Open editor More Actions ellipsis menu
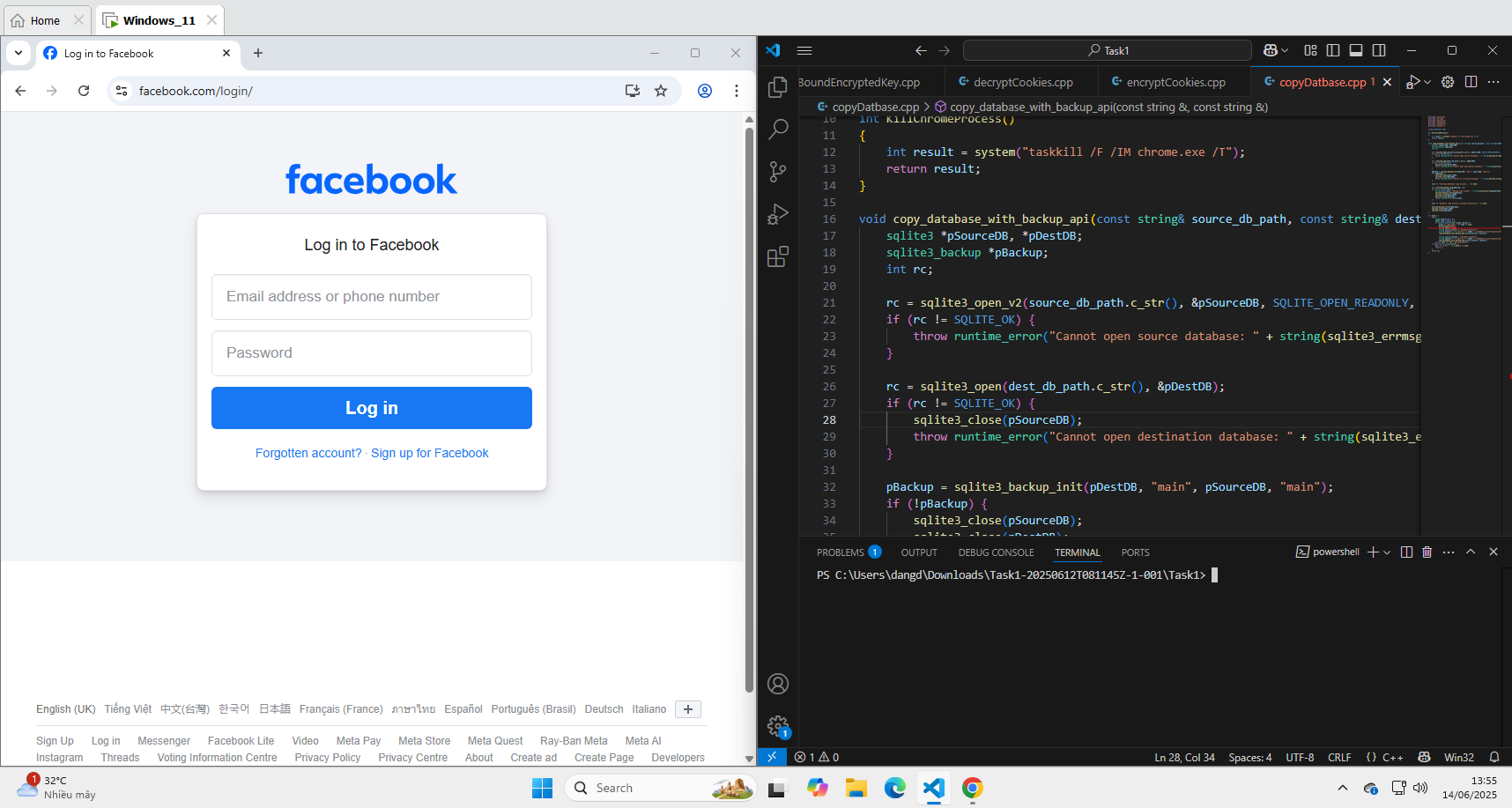 [x=1493, y=82]
